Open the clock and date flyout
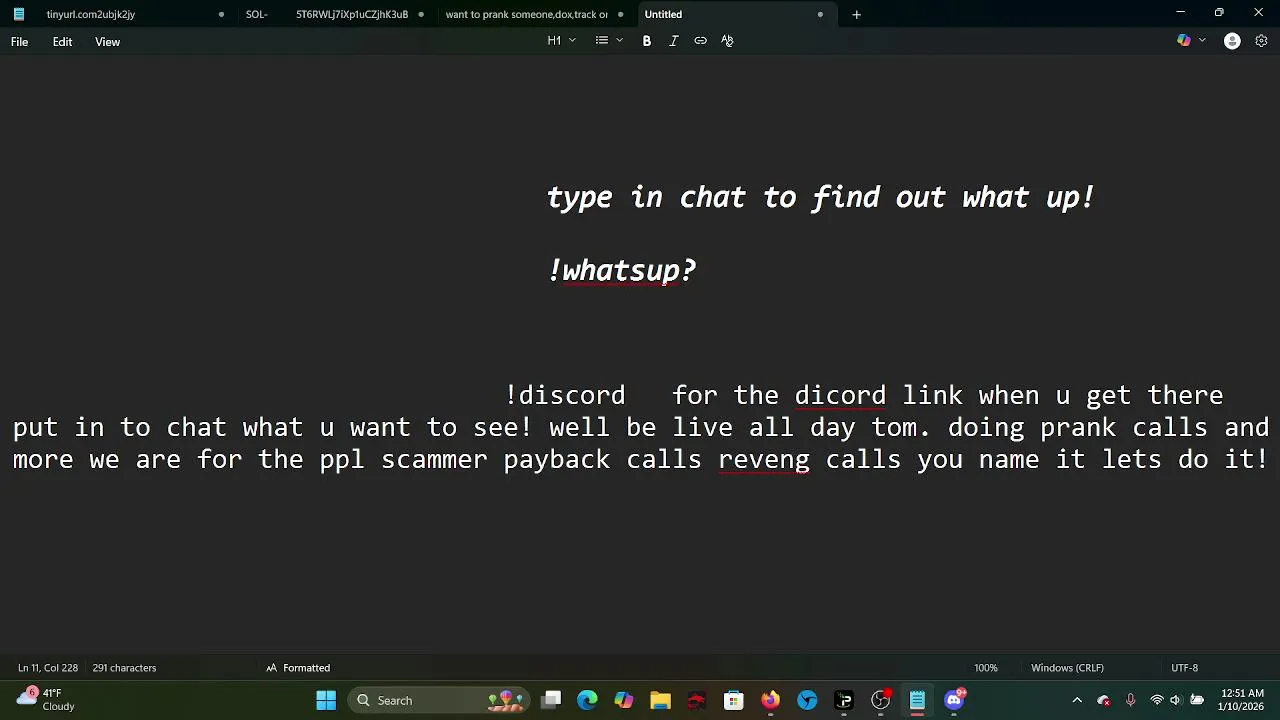Image resolution: width=1280 pixels, height=720 pixels. click(x=1242, y=700)
